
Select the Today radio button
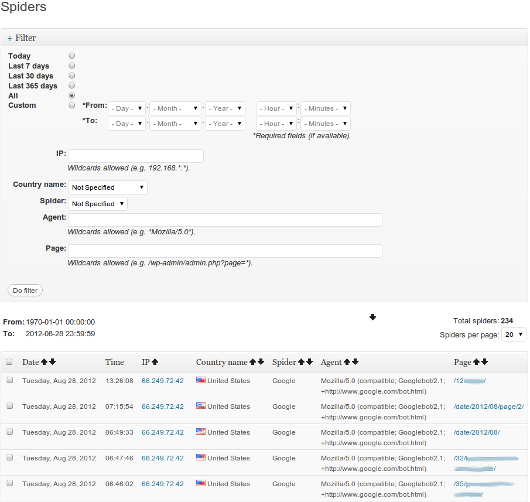tap(72, 55)
